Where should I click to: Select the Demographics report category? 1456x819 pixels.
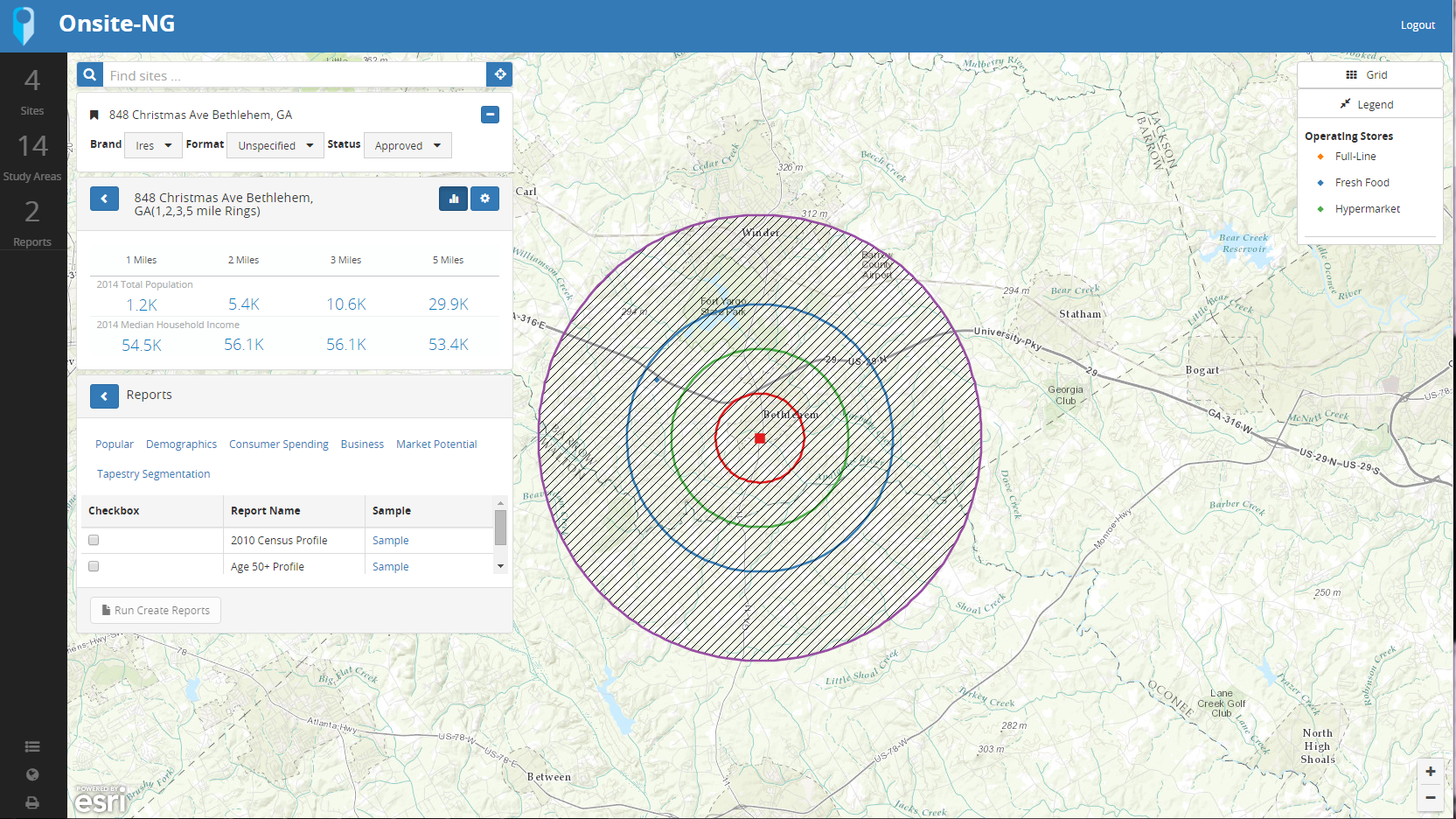click(x=181, y=444)
